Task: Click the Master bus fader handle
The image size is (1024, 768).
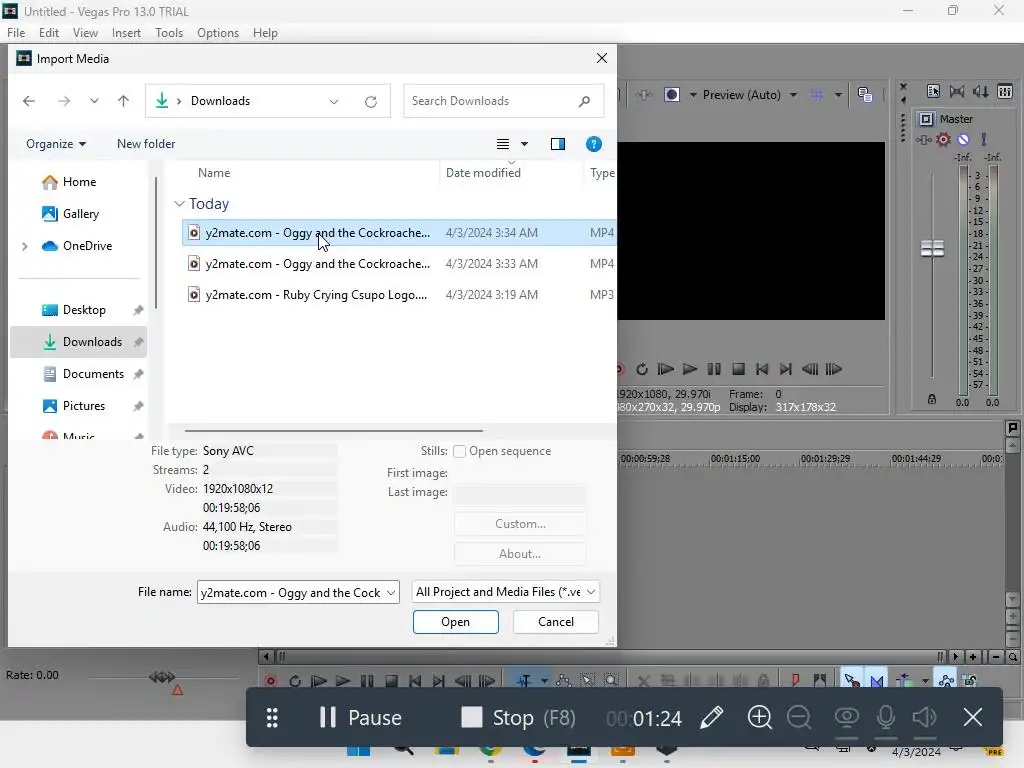Action: 933,248
